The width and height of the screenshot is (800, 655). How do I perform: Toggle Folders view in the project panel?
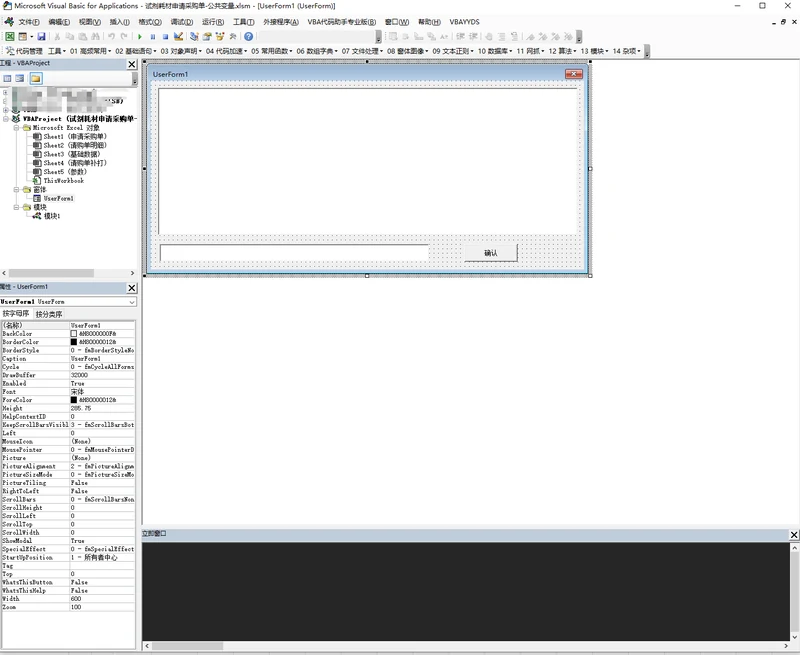[35, 78]
